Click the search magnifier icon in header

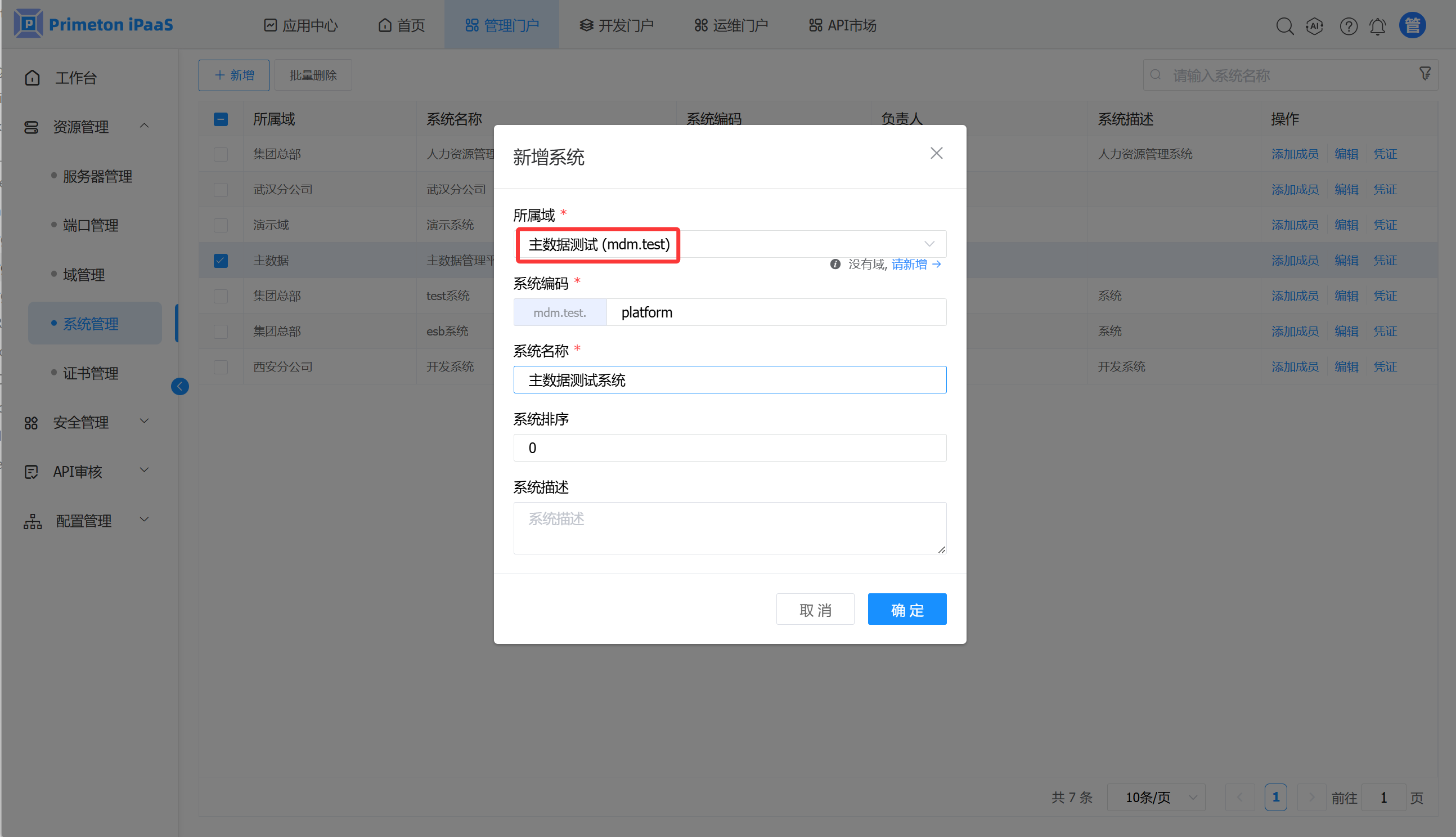pyautogui.click(x=1284, y=26)
